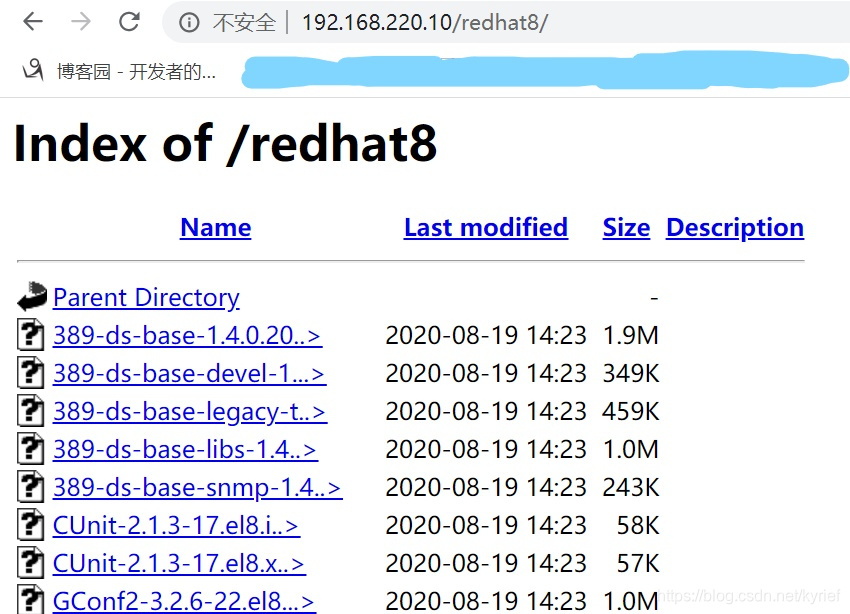Click file icon beside 389-ds-base-libs

tap(30, 448)
